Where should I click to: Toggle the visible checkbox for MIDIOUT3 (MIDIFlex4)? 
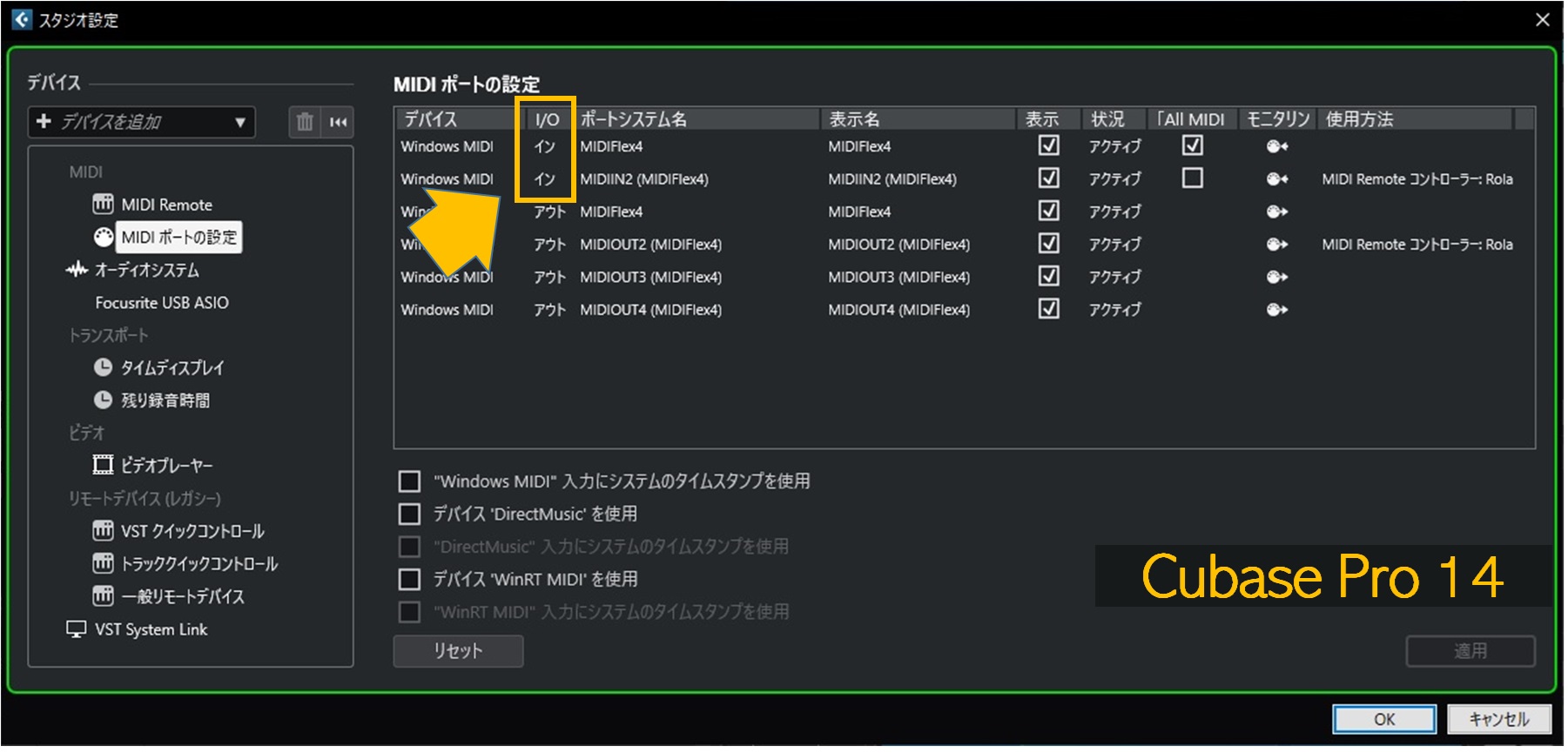[x=1049, y=276]
